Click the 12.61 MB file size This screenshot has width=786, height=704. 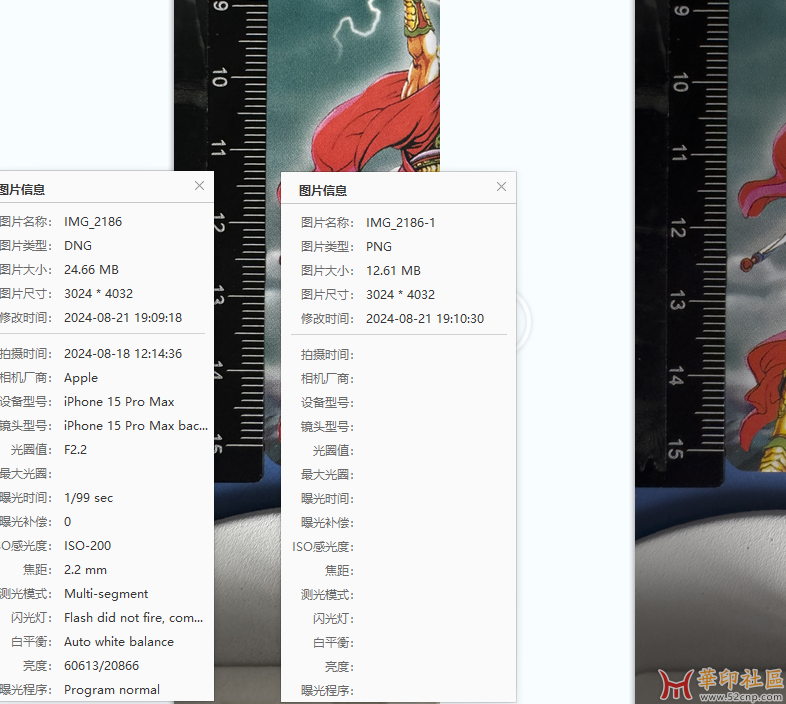[x=394, y=271]
